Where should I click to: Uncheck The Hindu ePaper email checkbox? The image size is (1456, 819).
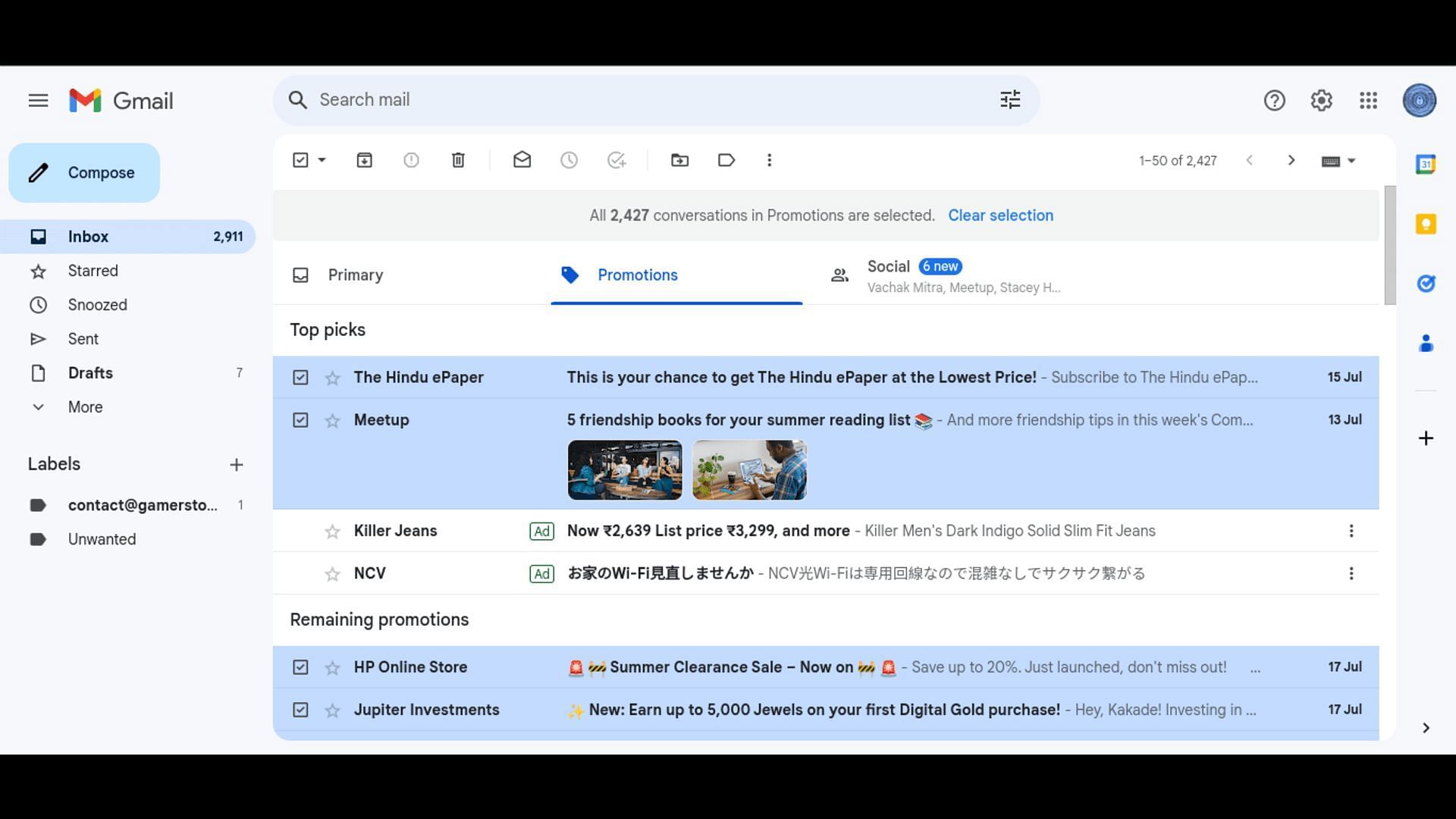coord(300,378)
